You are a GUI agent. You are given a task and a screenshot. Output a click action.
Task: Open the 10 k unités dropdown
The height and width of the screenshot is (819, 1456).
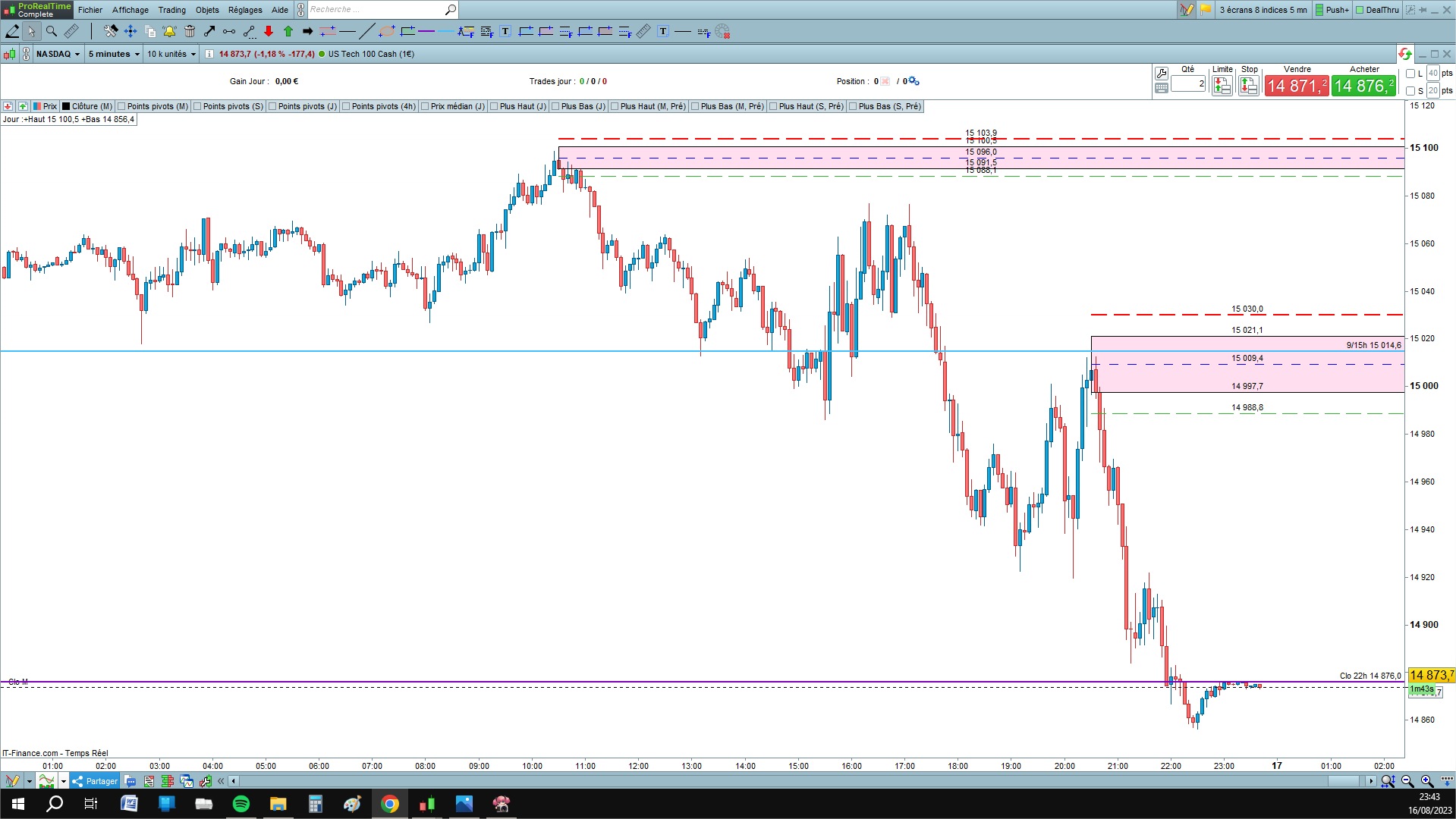pyautogui.click(x=171, y=54)
